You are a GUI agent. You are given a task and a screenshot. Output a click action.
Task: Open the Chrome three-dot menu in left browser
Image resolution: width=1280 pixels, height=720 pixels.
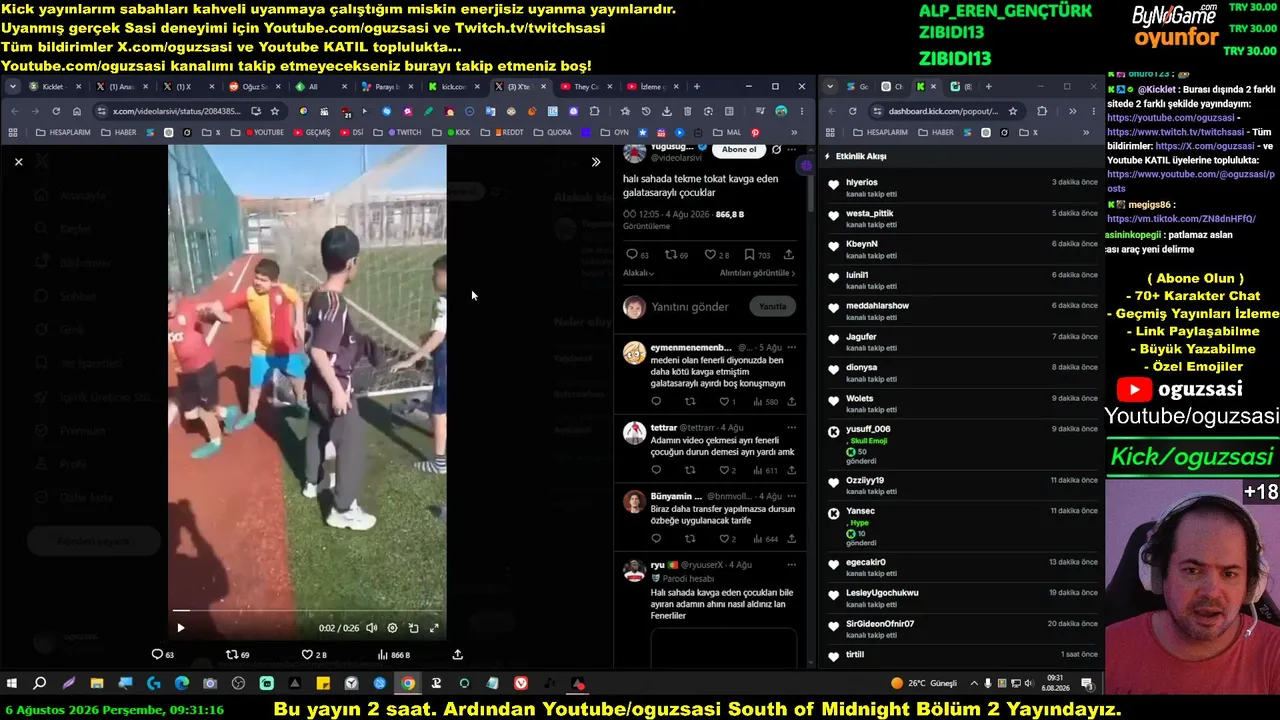coord(802,111)
